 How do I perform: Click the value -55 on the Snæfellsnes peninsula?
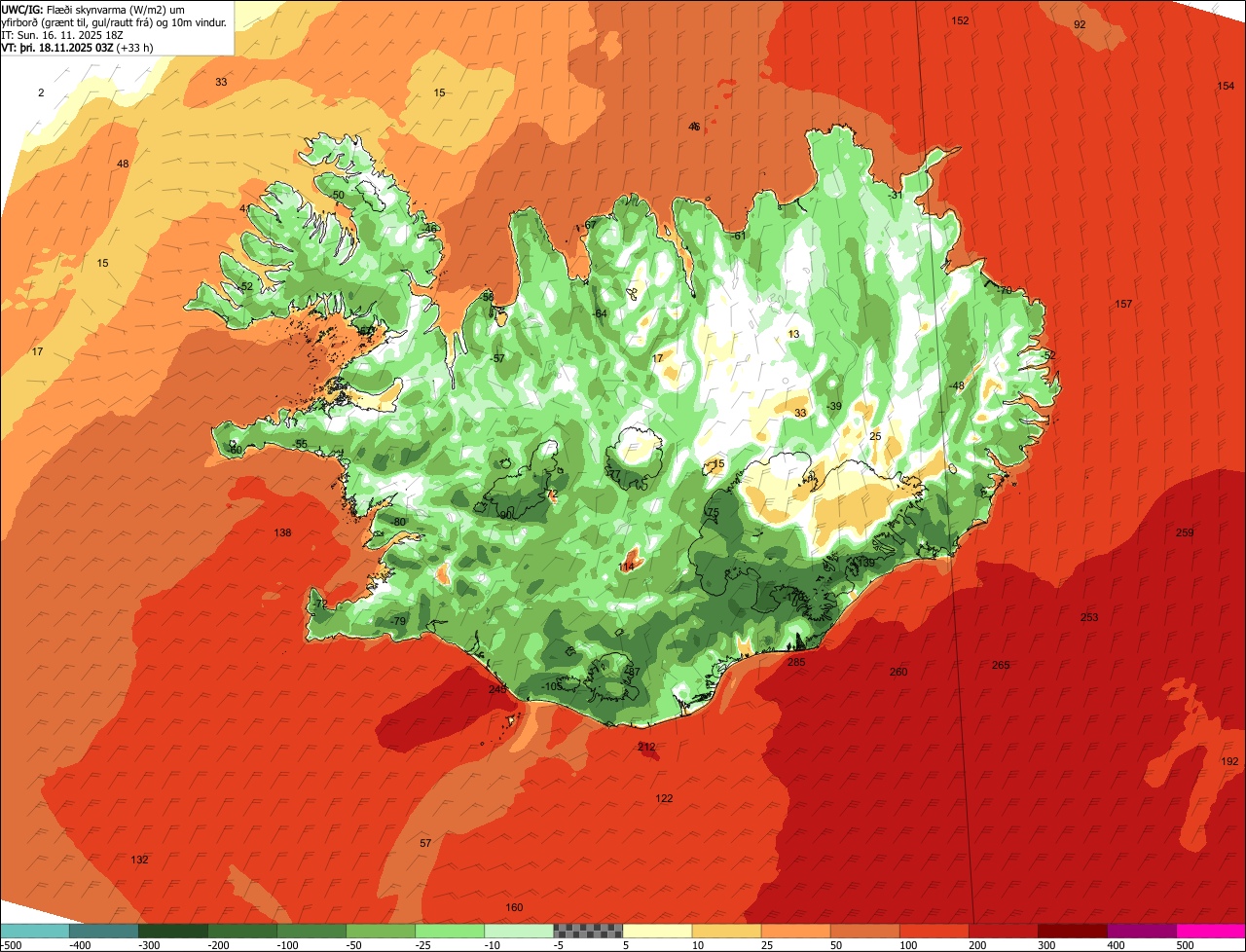coord(300,444)
